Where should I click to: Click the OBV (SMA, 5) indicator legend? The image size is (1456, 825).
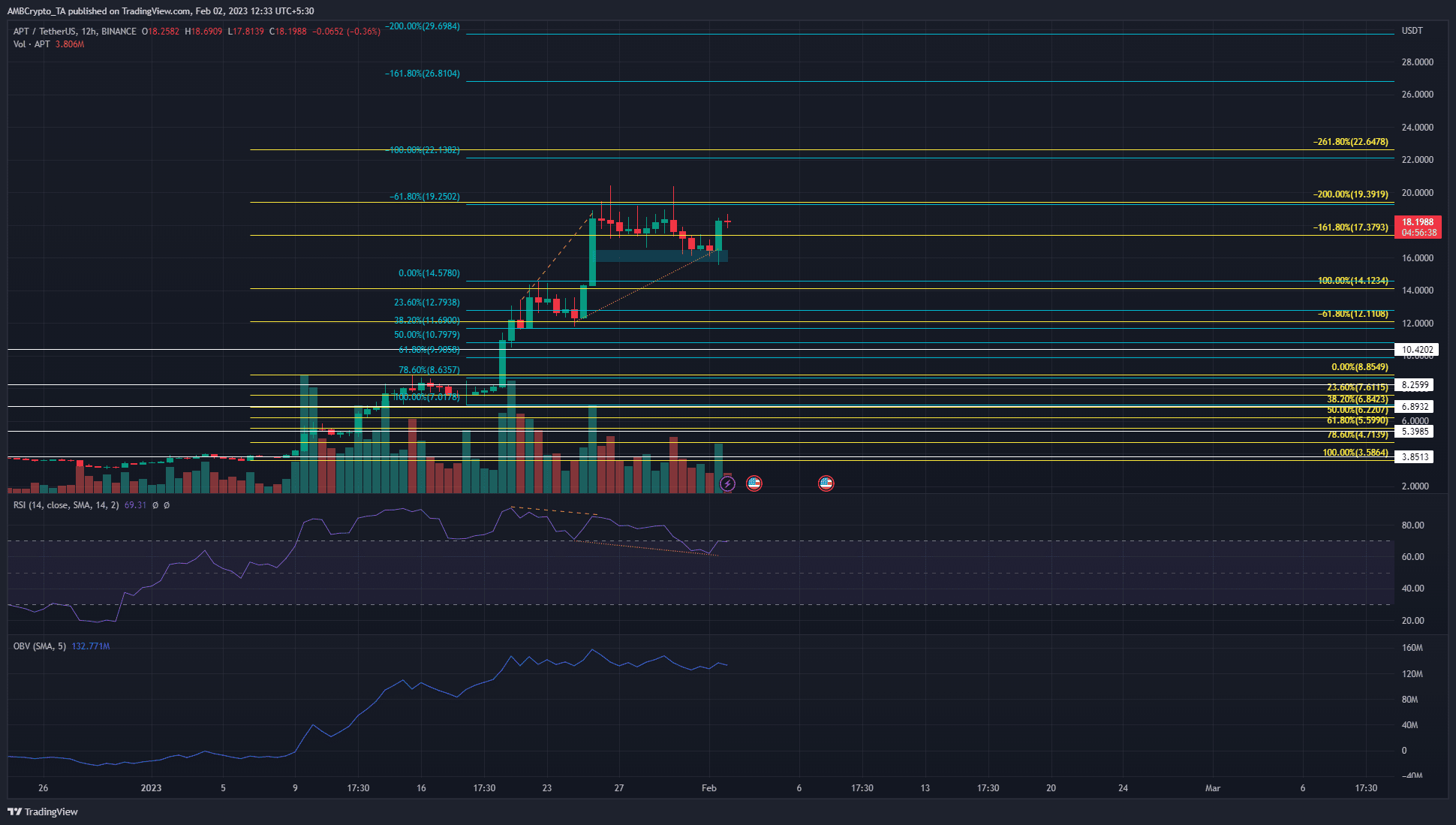(x=40, y=646)
